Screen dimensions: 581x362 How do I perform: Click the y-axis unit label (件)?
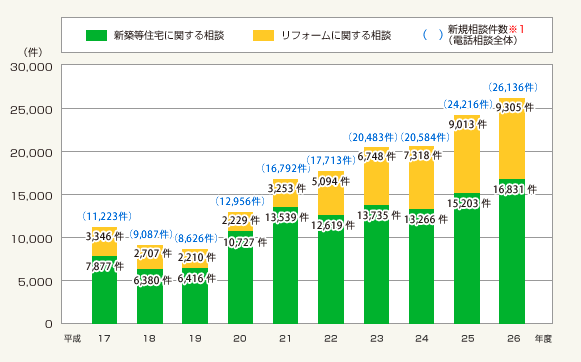33,53
